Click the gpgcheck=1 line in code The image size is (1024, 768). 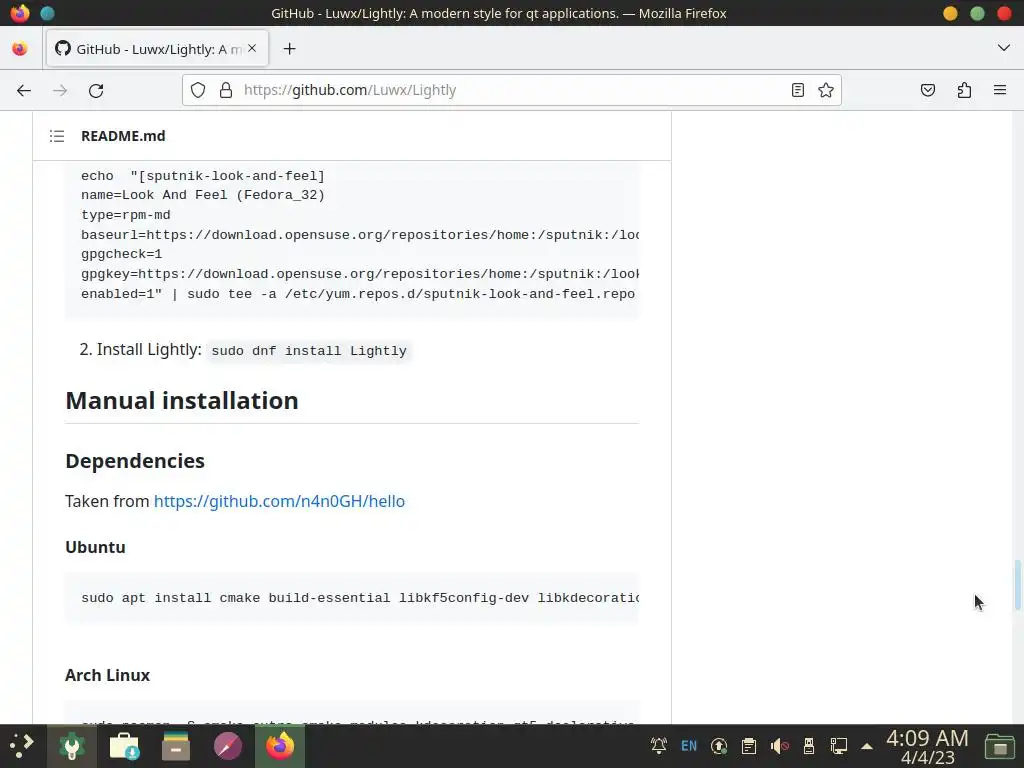point(121,254)
